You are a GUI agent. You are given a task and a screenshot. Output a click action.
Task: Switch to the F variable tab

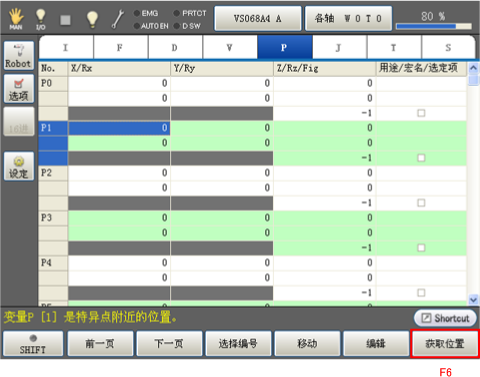121,48
